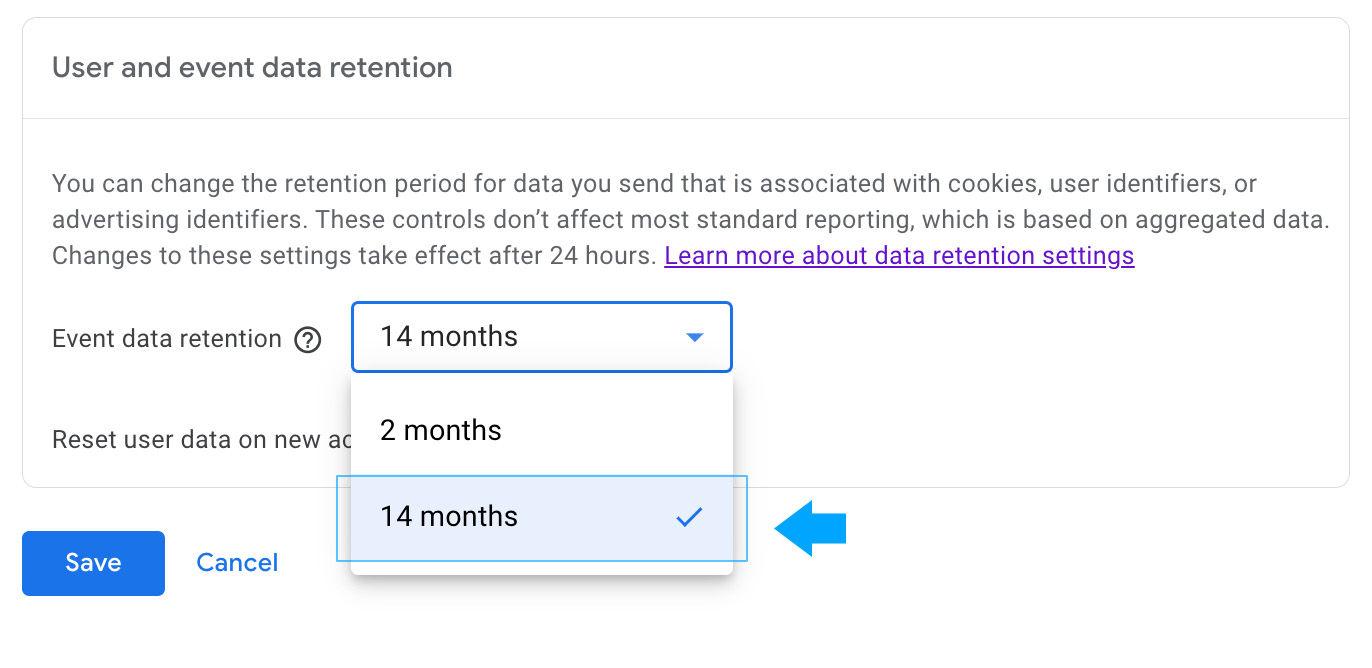This screenshot has width=1372, height=668.
Task: Select 14 months in the dropdown list
Action: [500, 517]
